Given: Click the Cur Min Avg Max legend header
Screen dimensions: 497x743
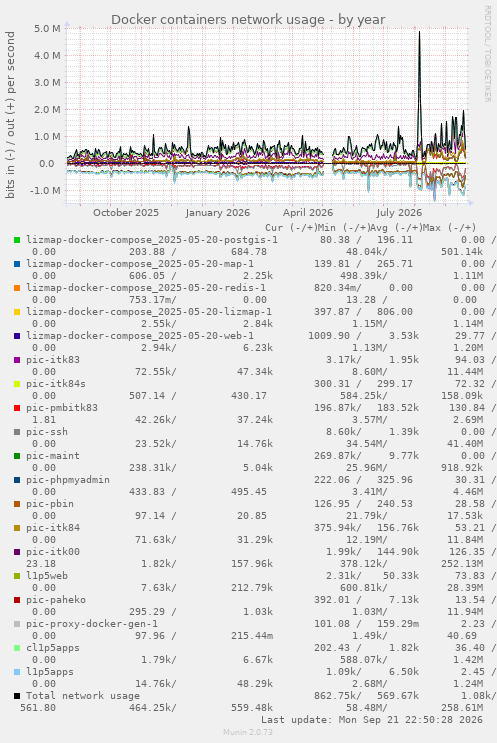Looking at the screenshot, I should click(x=370, y=228).
